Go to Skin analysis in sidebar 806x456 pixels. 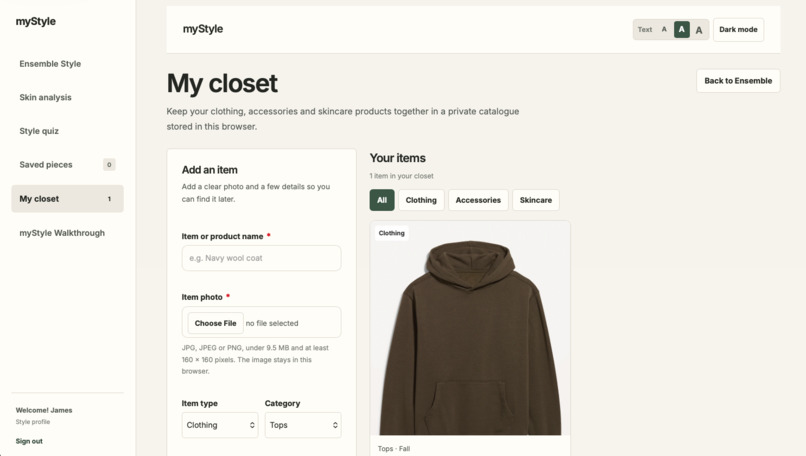[x=67, y=97]
